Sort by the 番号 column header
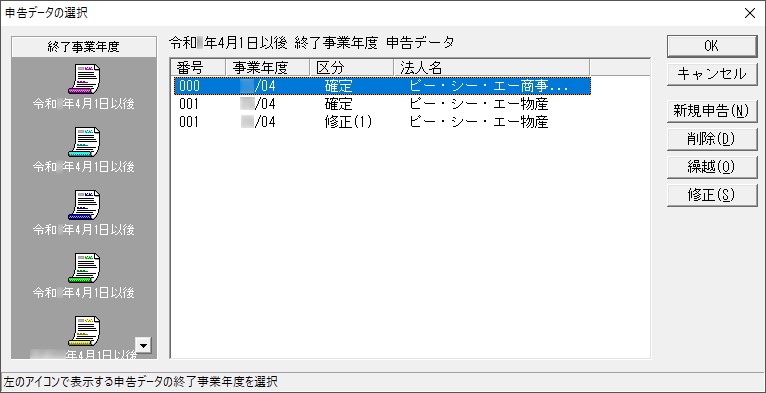This screenshot has height=393, width=766. (x=198, y=67)
